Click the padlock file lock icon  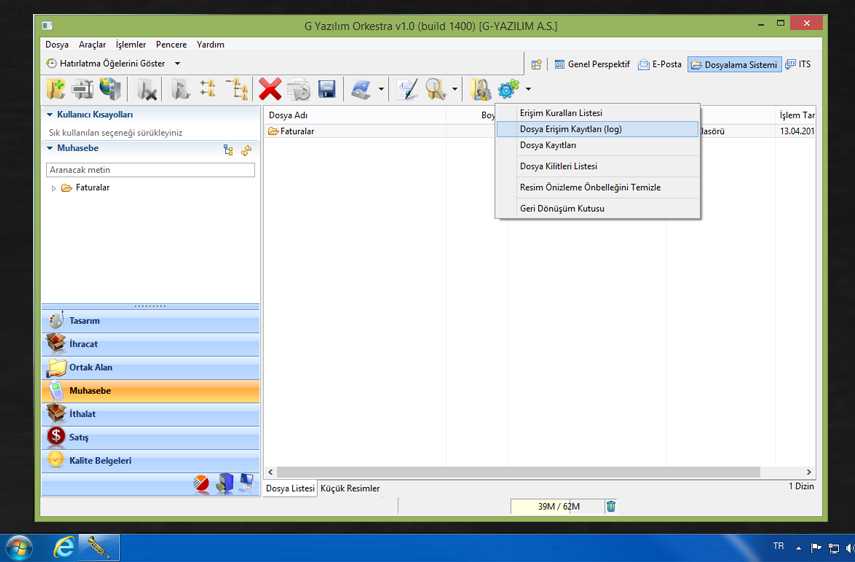481,90
